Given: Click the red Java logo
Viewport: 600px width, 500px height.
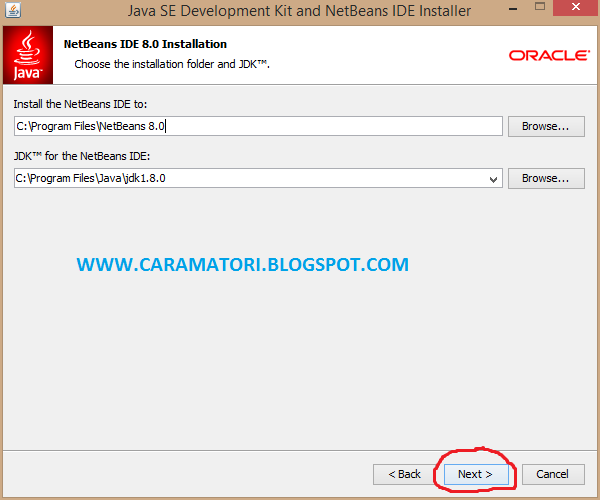Looking at the screenshot, I should [x=28, y=55].
